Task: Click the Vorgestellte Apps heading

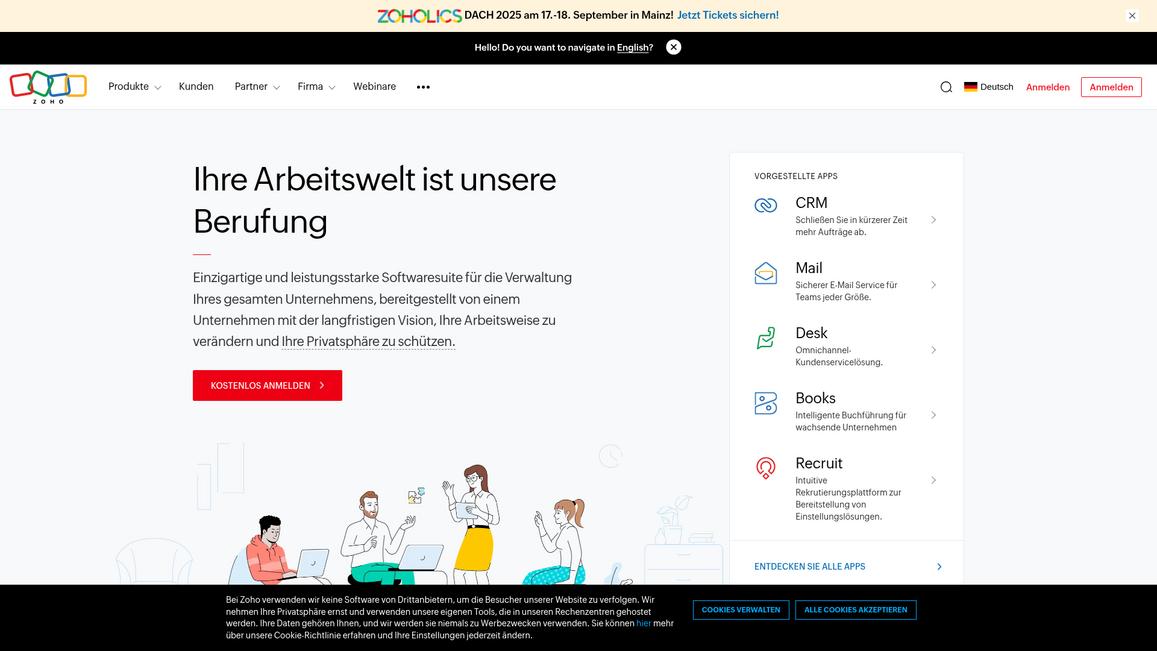Action: 795,176
